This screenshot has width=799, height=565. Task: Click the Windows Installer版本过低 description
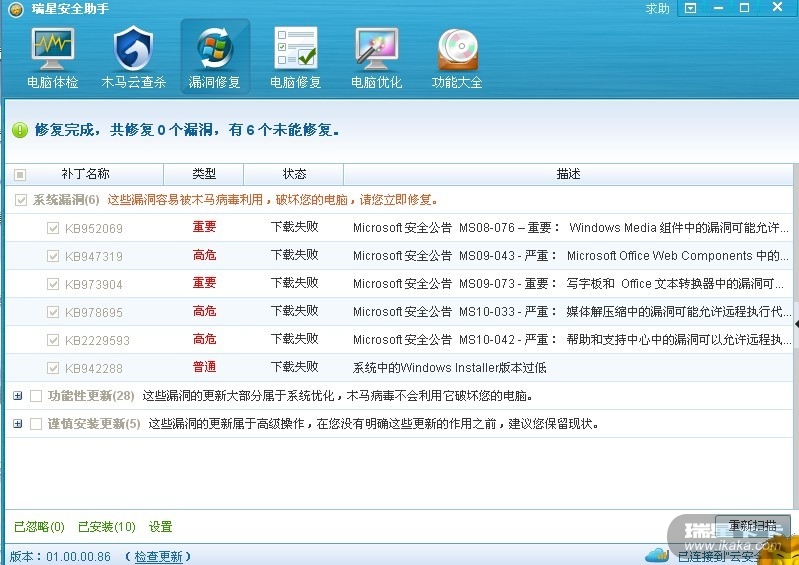tap(449, 368)
